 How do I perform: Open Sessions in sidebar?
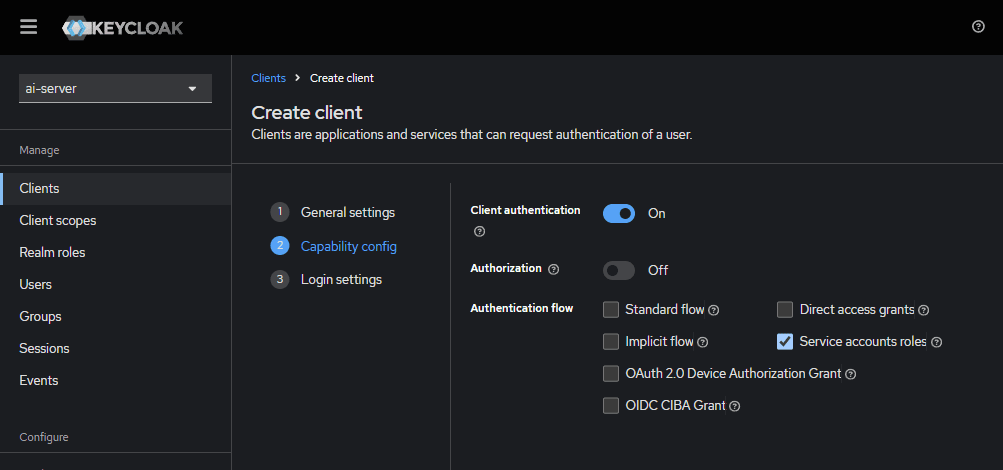tap(116, 349)
